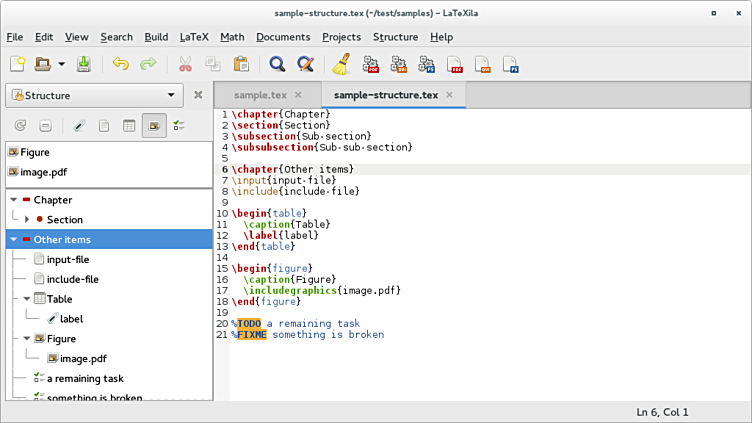752x423 pixels.
Task: Switch to the sample.tex tab
Action: coord(260,95)
